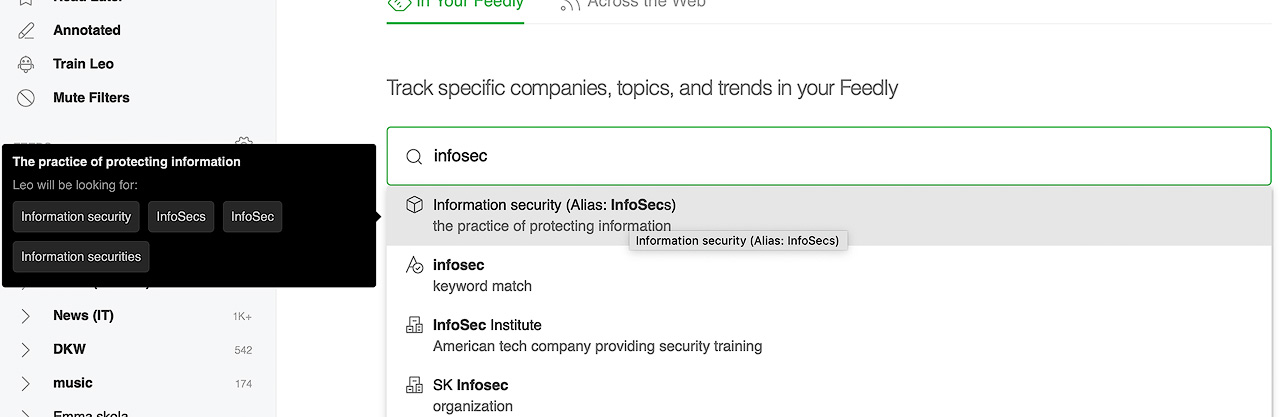Switch to the Across the Web tab

click(633, 6)
